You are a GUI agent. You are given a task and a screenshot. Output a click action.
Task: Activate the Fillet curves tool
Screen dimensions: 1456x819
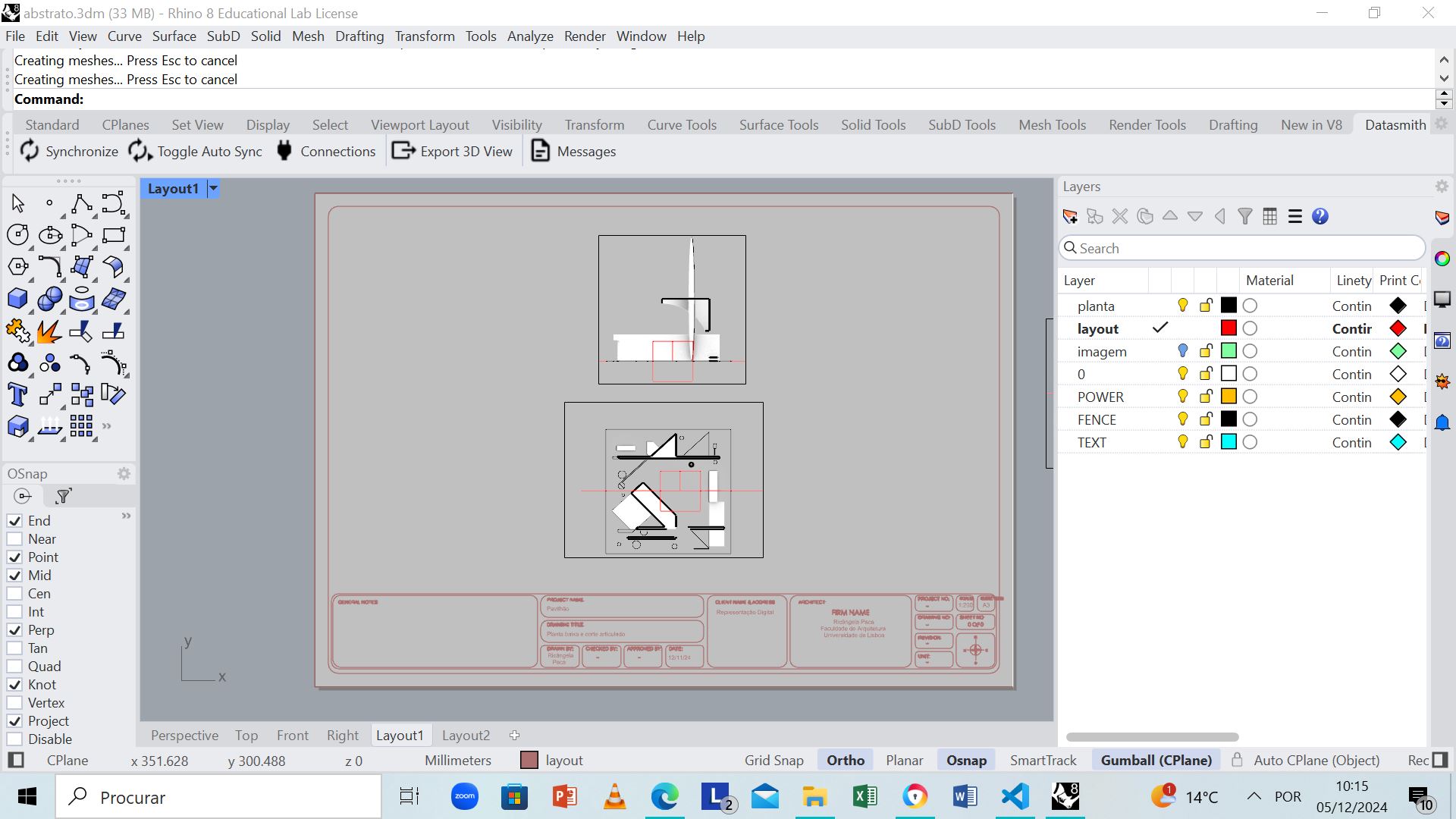[x=49, y=267]
